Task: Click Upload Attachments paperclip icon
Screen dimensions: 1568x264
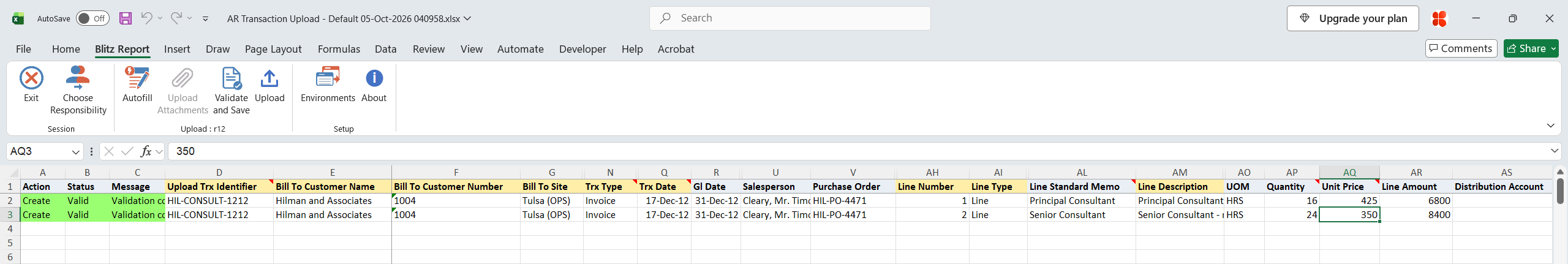Action: 183,78
